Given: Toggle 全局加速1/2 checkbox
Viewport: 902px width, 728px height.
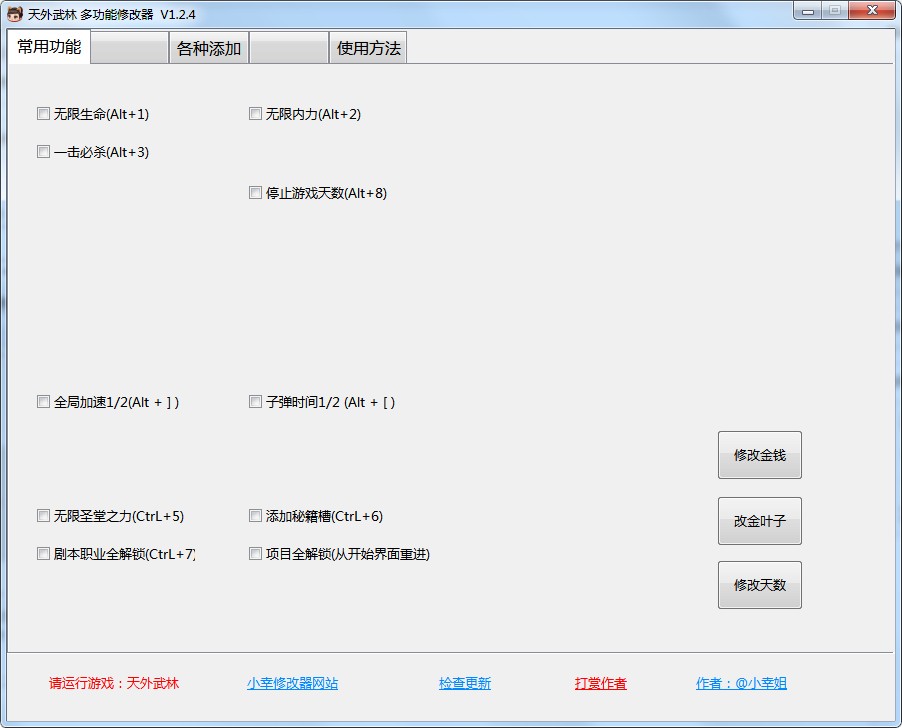Looking at the screenshot, I should tap(43, 402).
